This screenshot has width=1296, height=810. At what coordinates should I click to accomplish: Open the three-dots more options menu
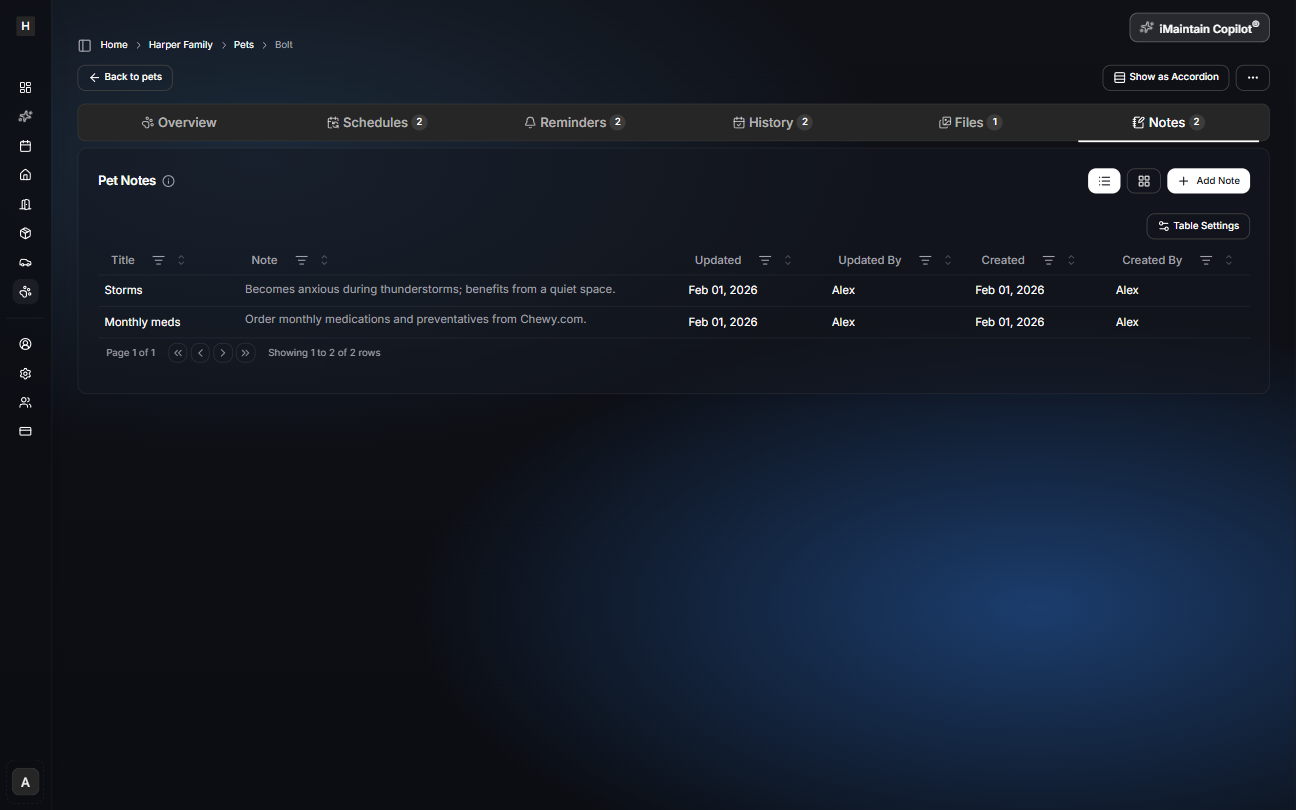[1252, 77]
